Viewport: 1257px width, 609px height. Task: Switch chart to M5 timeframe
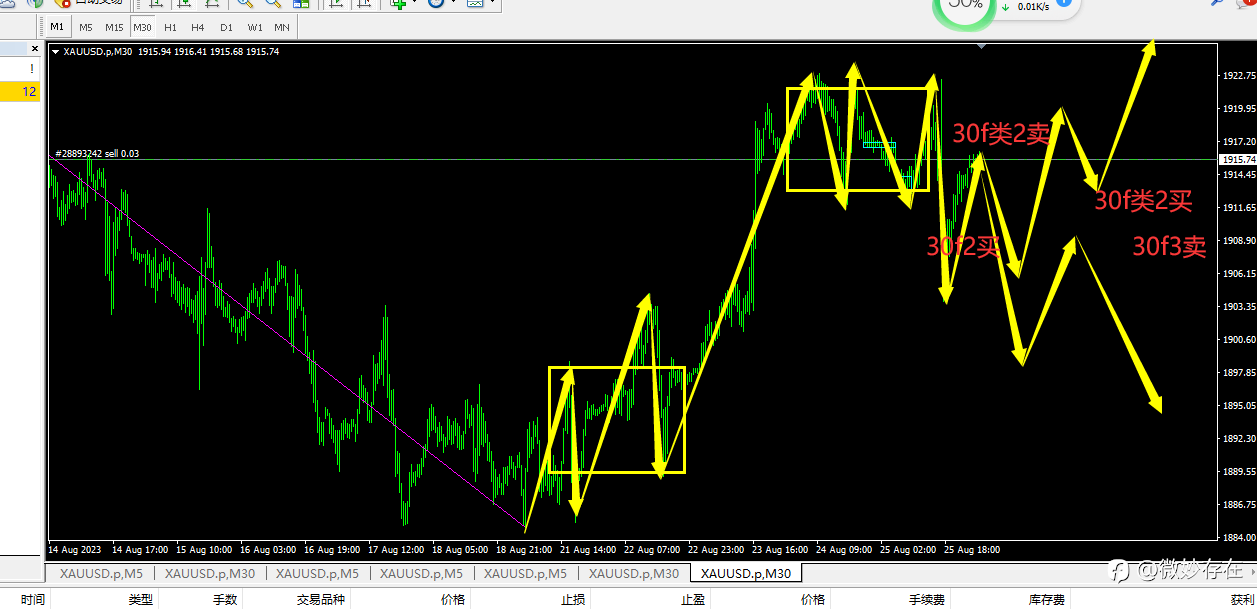click(x=86, y=27)
